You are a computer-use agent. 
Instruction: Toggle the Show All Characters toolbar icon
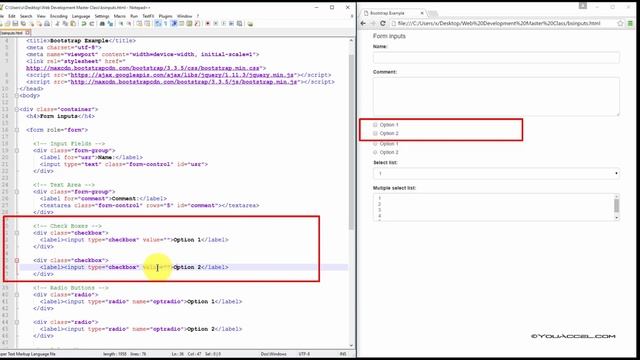[x=165, y=24]
